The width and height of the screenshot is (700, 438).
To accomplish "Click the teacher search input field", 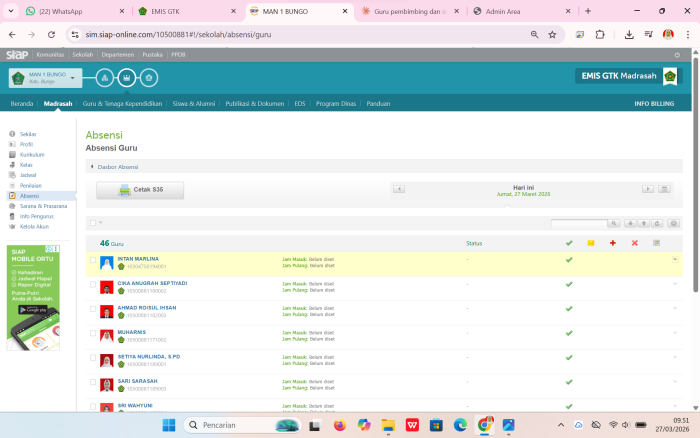I will [x=578, y=223].
